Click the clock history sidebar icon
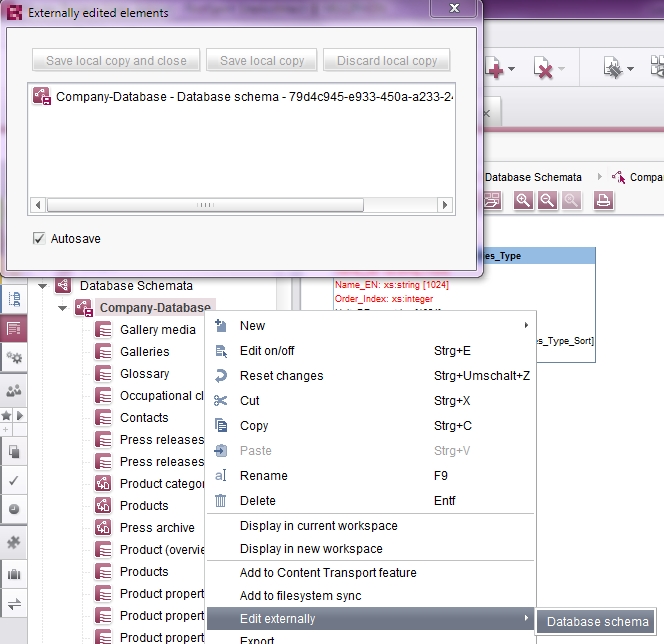This screenshot has width=664, height=644. pos(14,509)
